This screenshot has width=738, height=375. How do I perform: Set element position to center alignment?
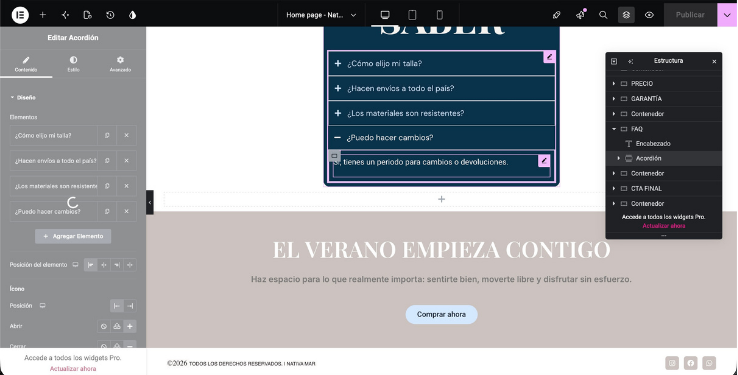point(104,265)
